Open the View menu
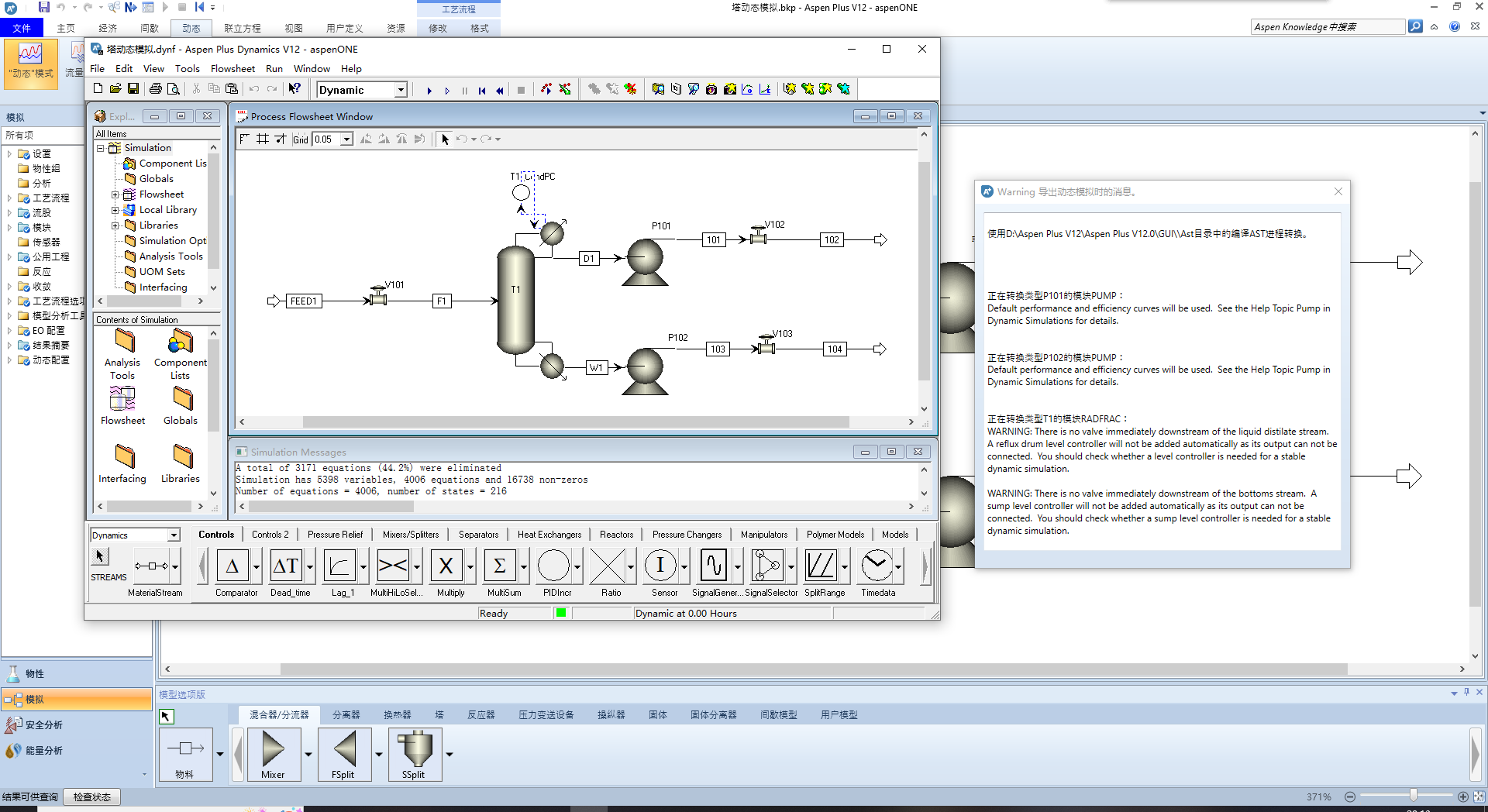Screen dimensions: 1488x812 tap(153, 69)
